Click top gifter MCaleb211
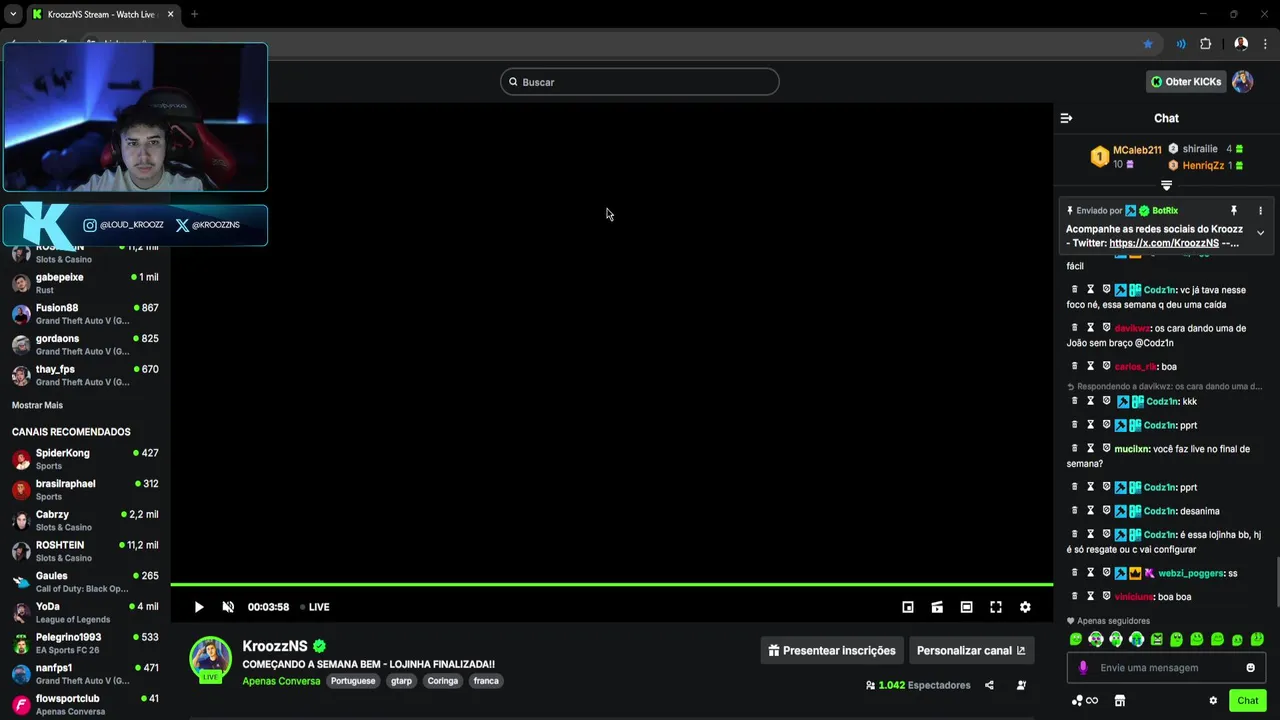Image resolution: width=1280 pixels, height=720 pixels. [x=1137, y=150]
